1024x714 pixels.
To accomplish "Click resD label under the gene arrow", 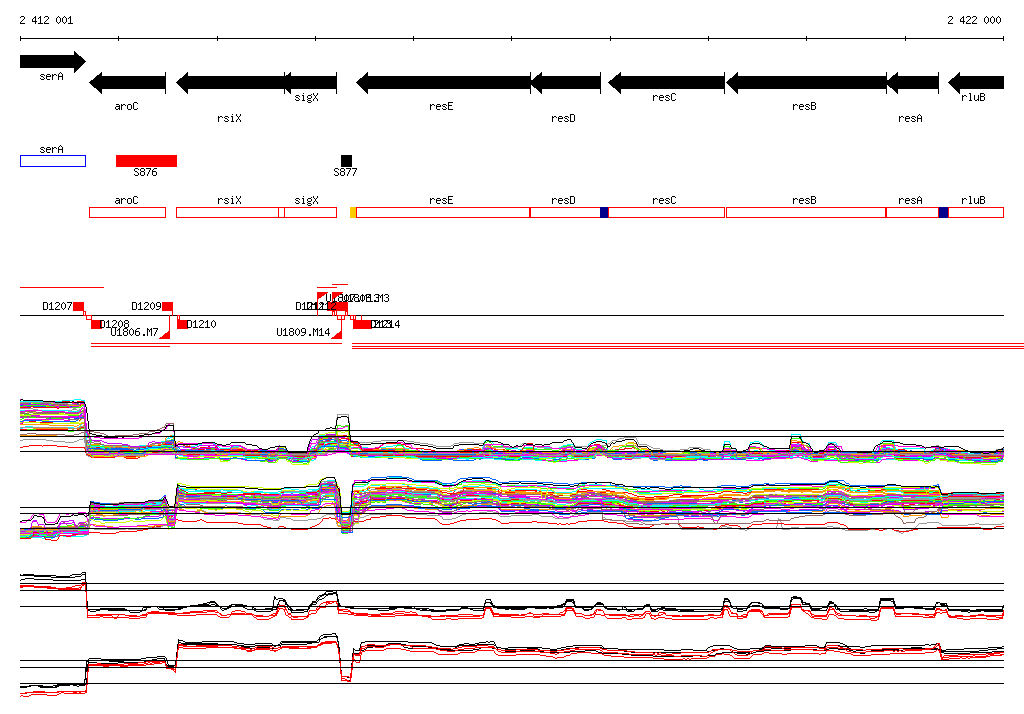I will (x=563, y=118).
